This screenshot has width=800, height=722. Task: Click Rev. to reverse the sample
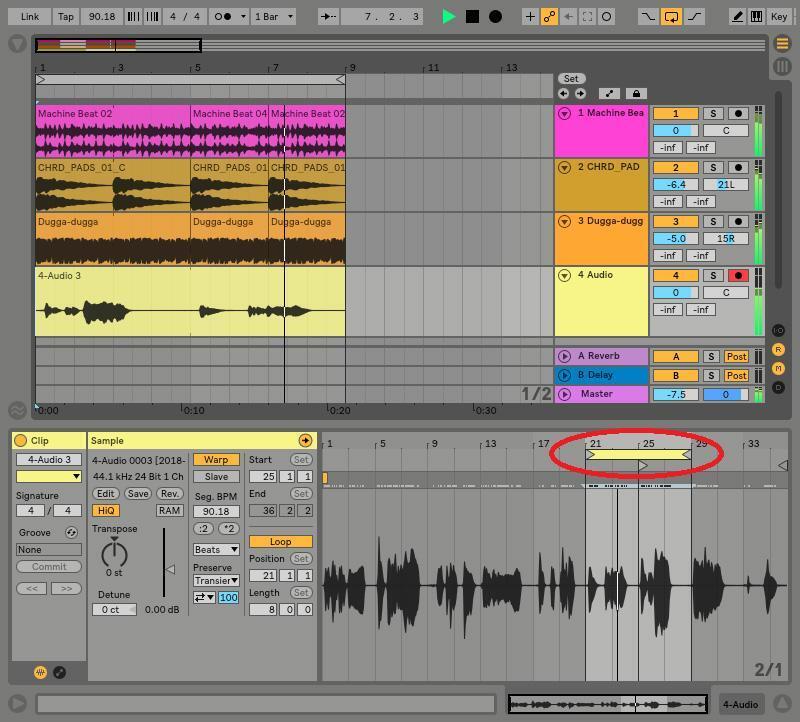click(x=169, y=494)
